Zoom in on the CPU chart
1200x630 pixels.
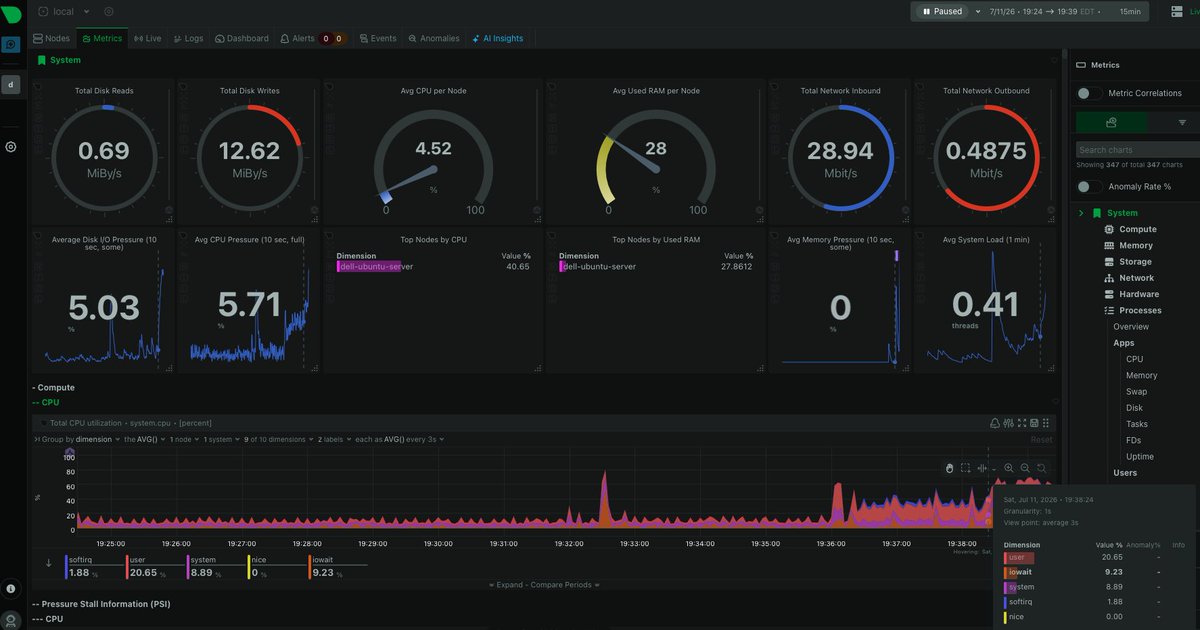pyautogui.click(x=1008, y=467)
